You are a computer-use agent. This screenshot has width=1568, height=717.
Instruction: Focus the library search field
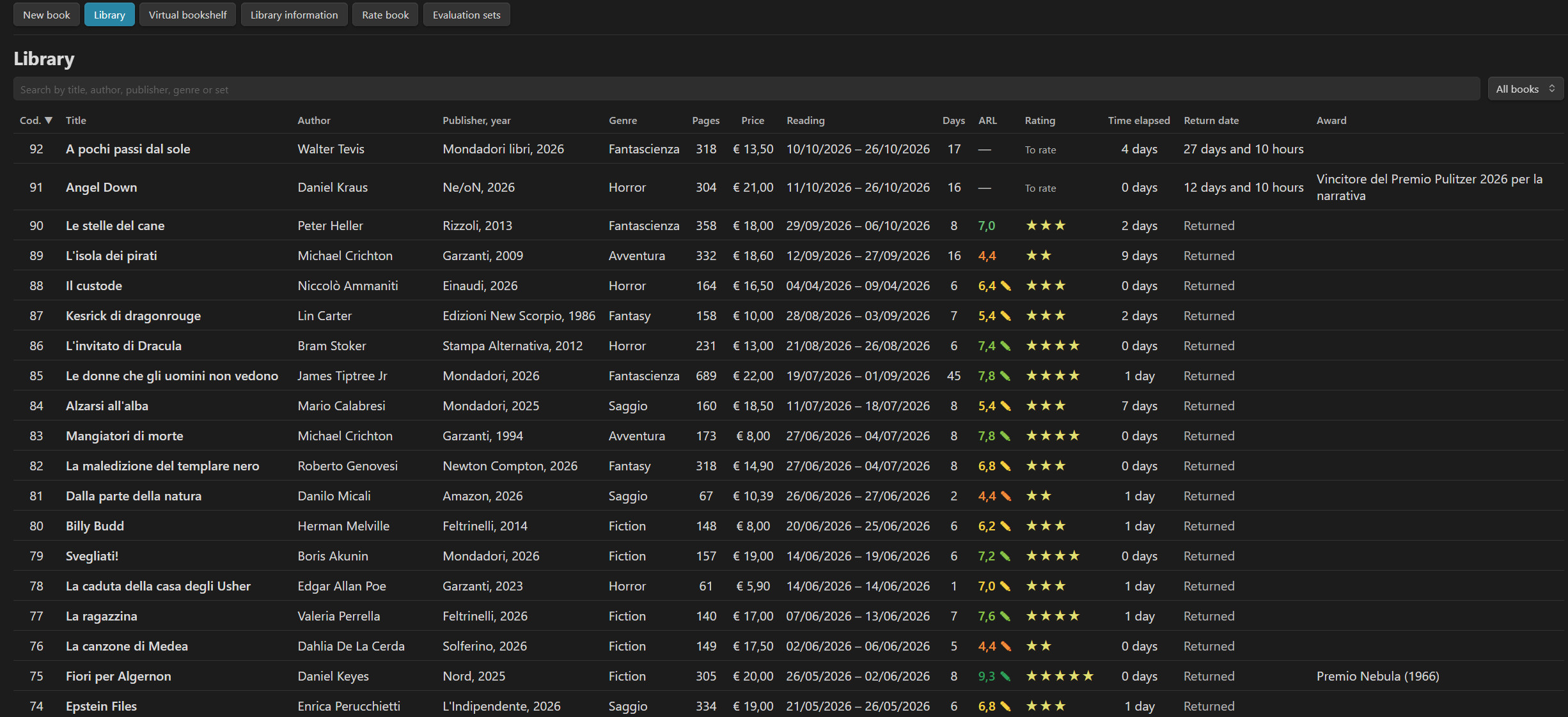pos(746,89)
